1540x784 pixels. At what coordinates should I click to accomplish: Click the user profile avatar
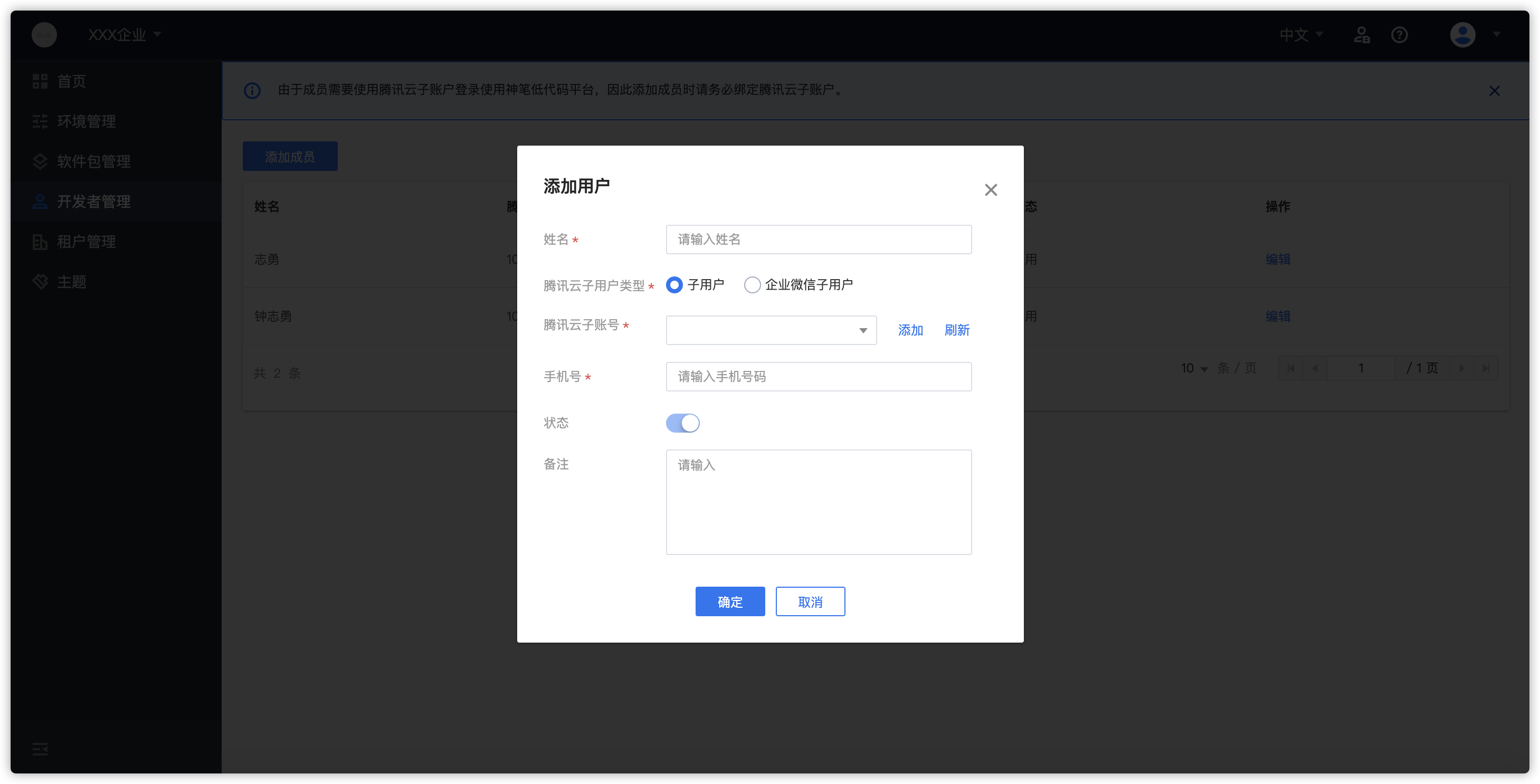pos(1462,35)
